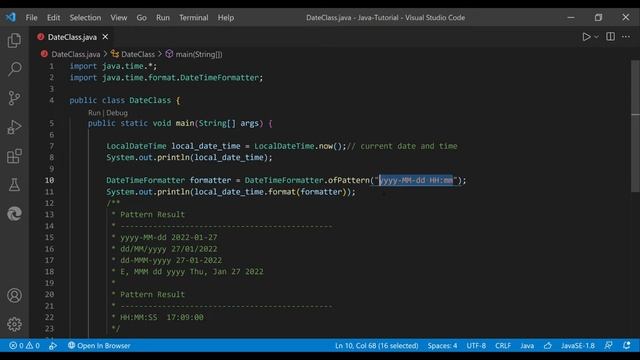Select the DateClass.java editor tab
The width and height of the screenshot is (640, 360).
click(72, 37)
